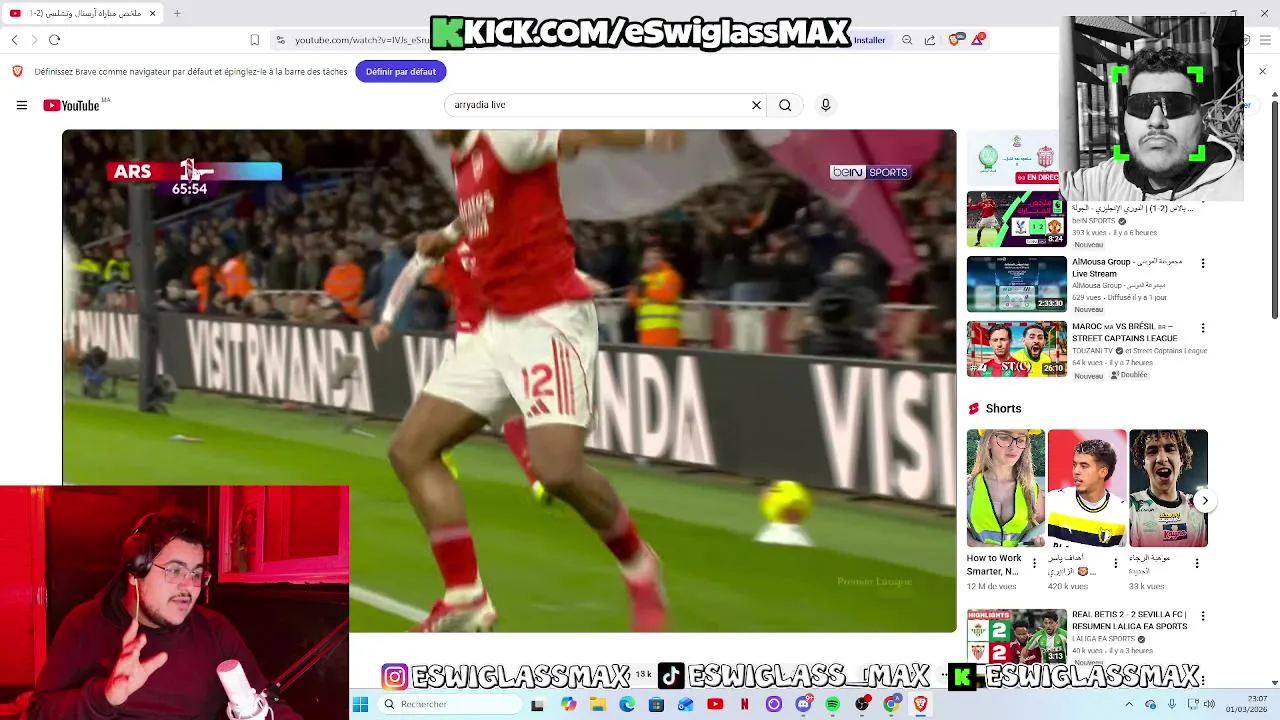Image resolution: width=1280 pixels, height=720 pixels.
Task: Open the Windows Start menu
Action: (360, 704)
